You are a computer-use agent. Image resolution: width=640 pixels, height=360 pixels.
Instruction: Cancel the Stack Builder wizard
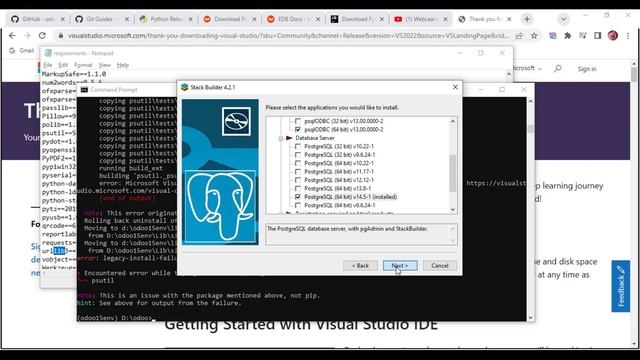pyautogui.click(x=440, y=266)
